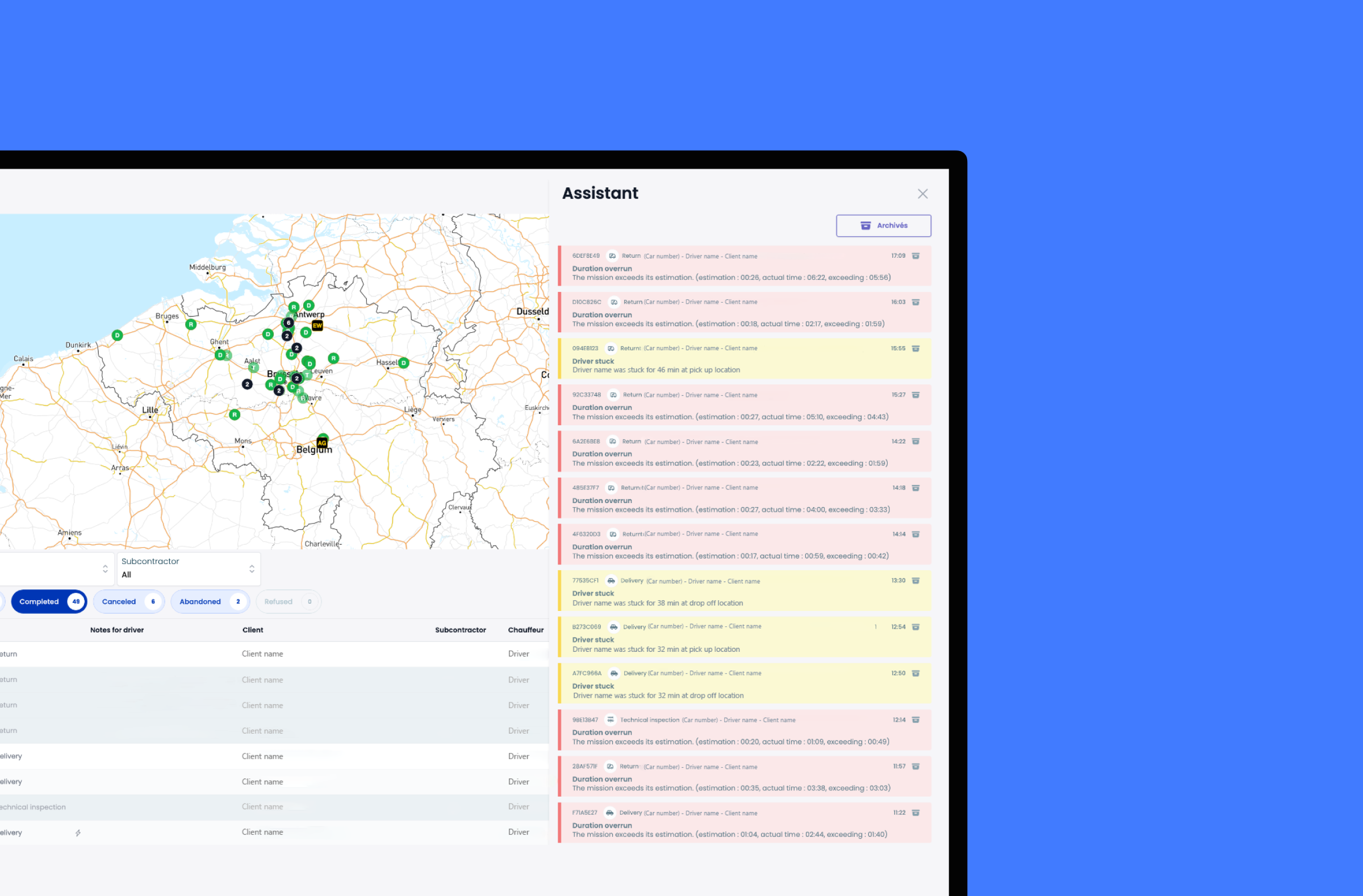Image resolution: width=1363 pixels, height=896 pixels.
Task: Sort by the Chauffeur column header
Action: click(525, 630)
